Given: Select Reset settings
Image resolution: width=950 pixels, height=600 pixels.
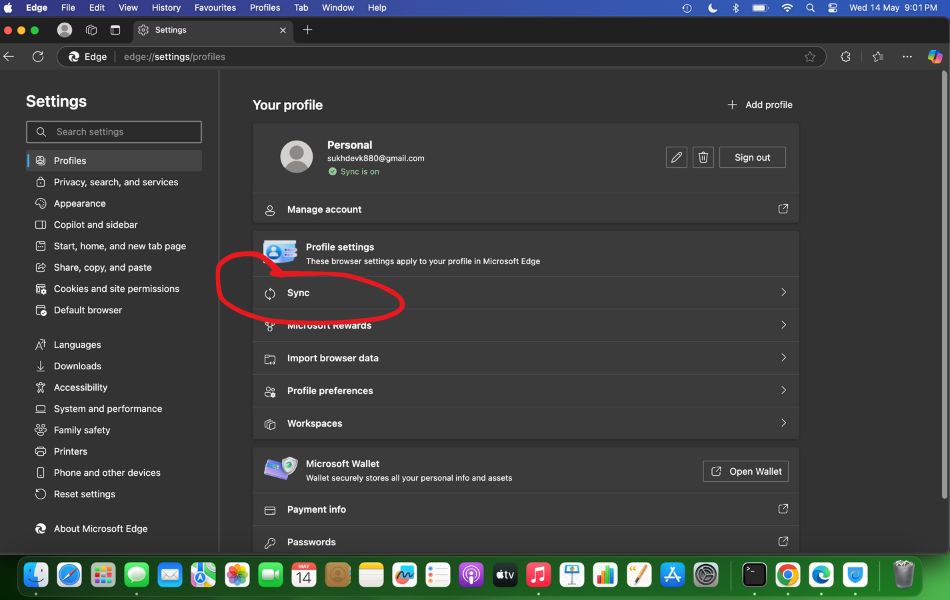Looking at the screenshot, I should [114, 494].
